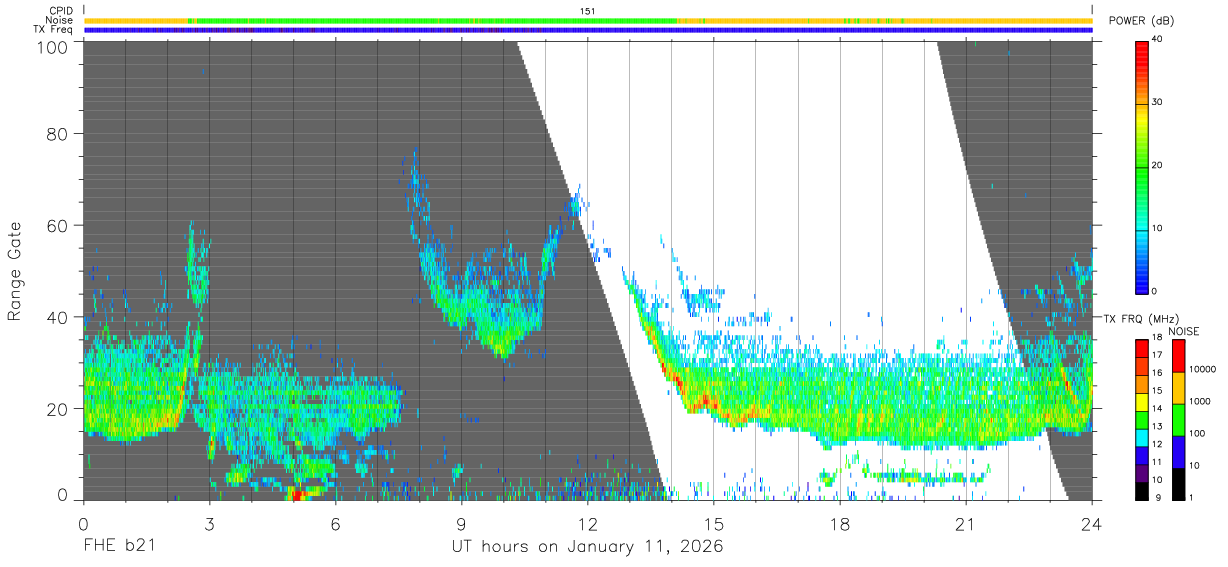Click the TX Freq row label
Screen dimensions: 1228x567
click(x=53, y=29)
